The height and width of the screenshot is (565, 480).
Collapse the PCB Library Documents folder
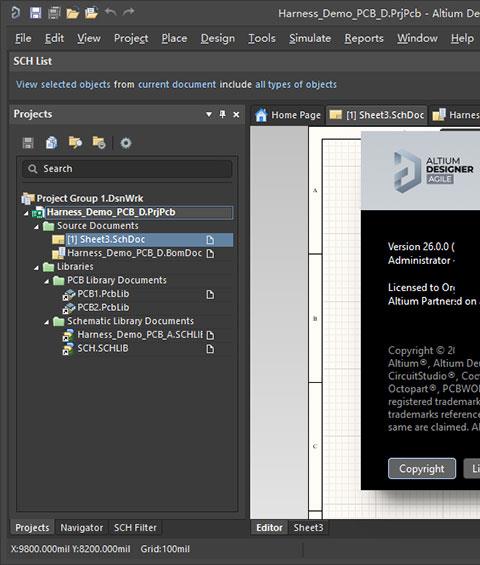pos(46,281)
